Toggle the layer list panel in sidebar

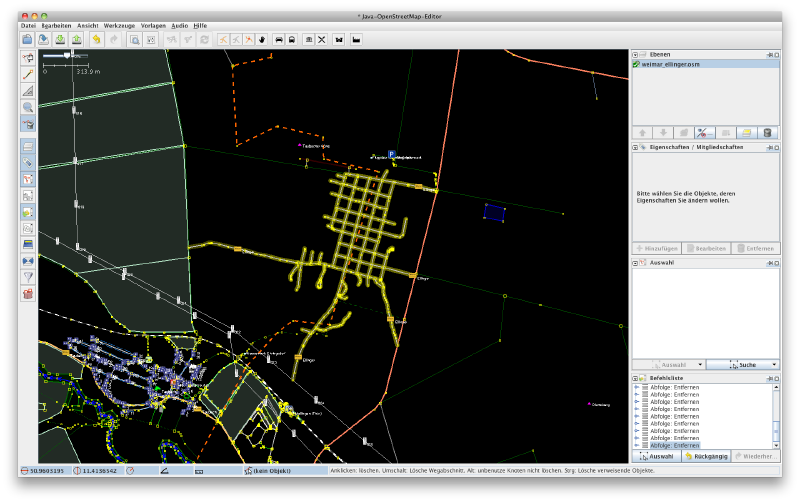(28, 146)
